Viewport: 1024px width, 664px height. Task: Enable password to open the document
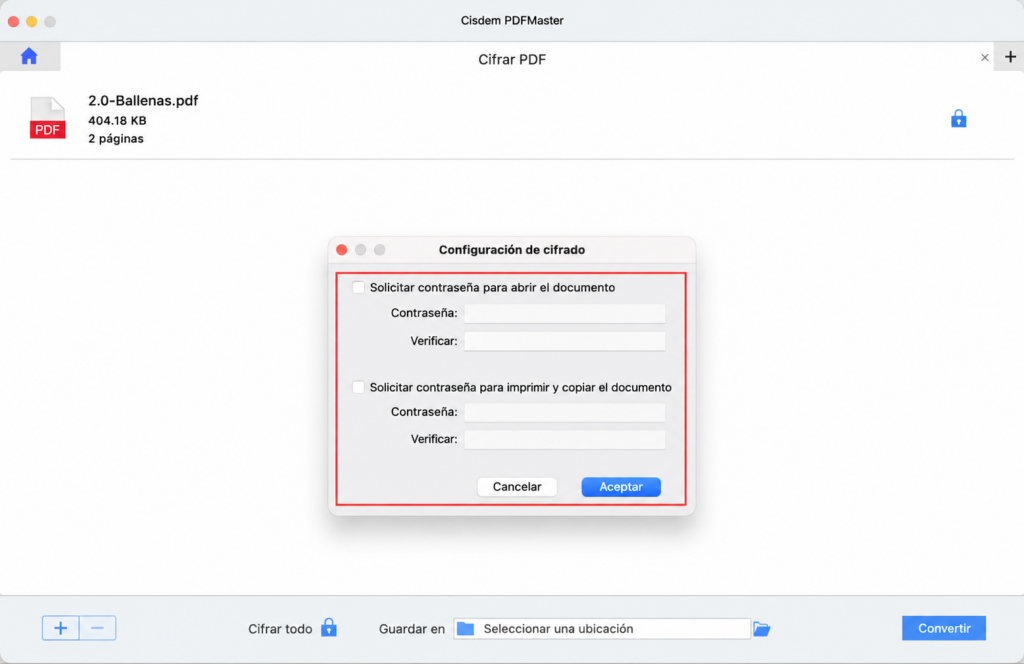point(358,287)
